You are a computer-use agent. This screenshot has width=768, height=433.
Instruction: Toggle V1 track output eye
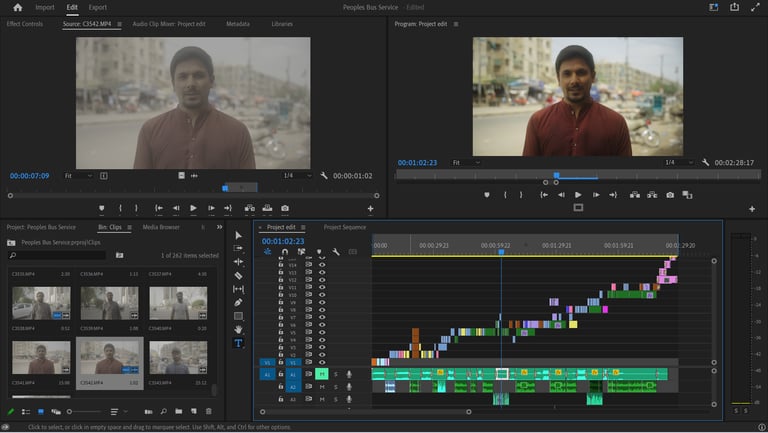pos(322,362)
